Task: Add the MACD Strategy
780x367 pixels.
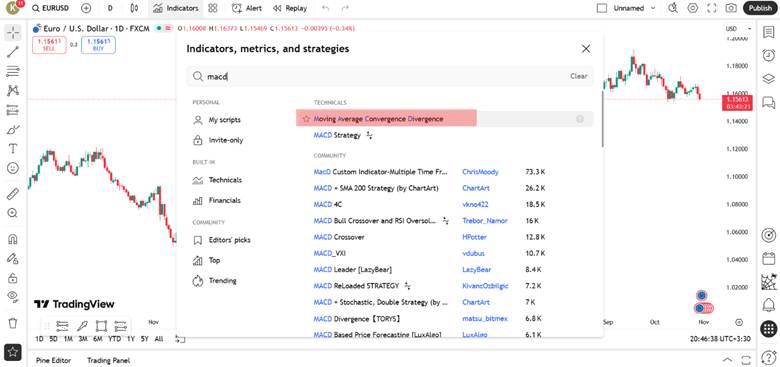Action: tap(337, 135)
